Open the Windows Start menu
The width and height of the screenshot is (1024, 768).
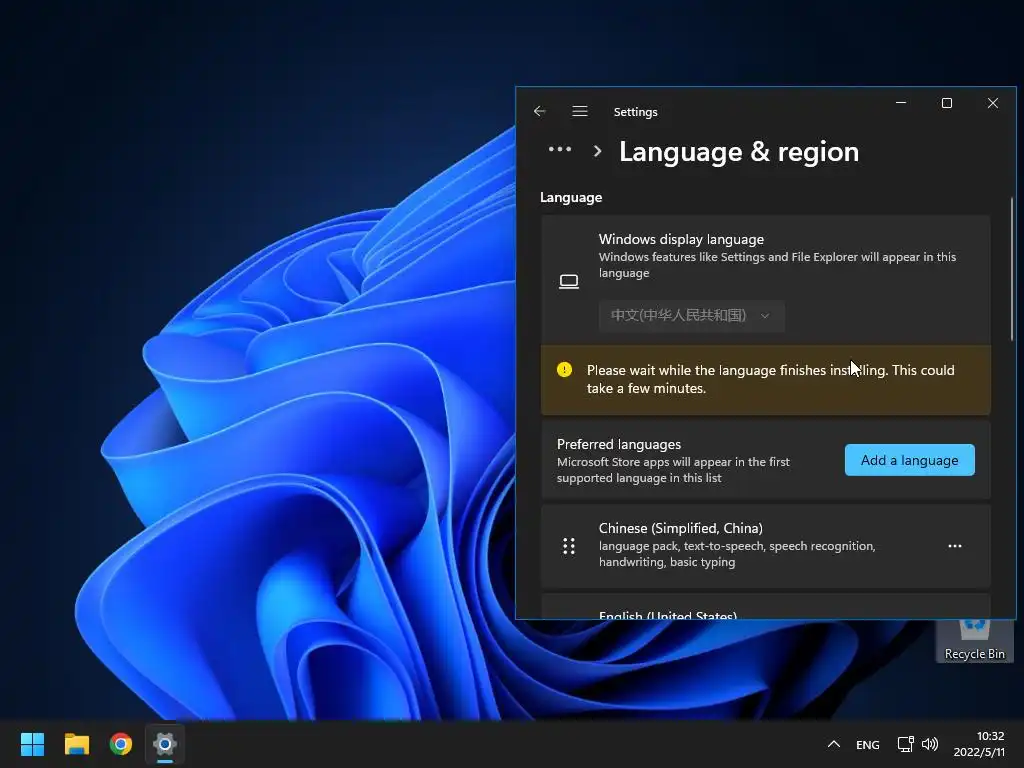(32, 744)
